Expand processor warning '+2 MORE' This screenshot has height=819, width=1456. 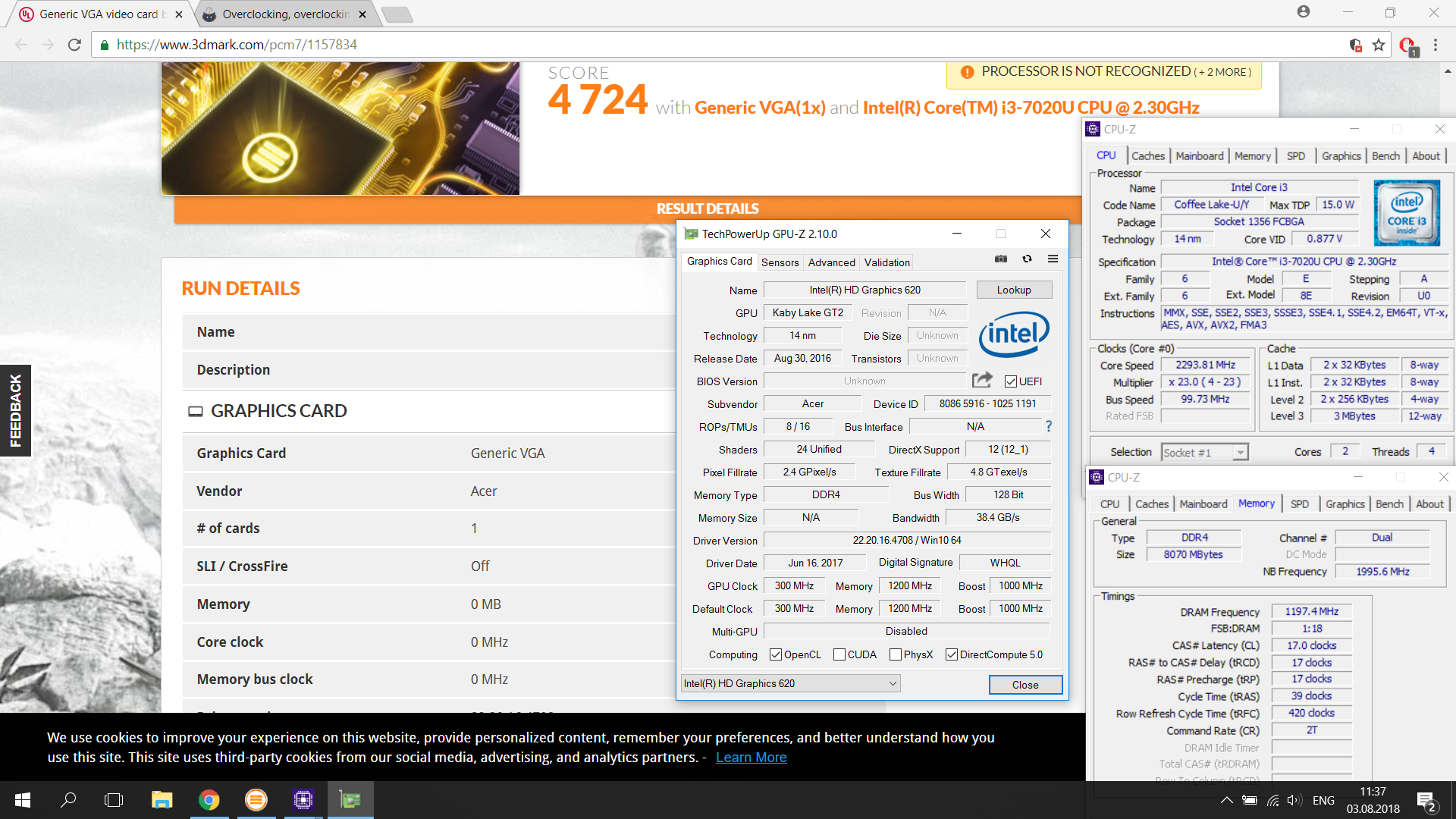click(x=1222, y=72)
